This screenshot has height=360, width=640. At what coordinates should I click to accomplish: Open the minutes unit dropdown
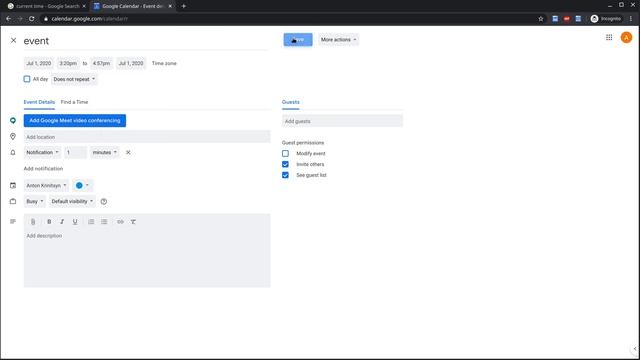105,152
